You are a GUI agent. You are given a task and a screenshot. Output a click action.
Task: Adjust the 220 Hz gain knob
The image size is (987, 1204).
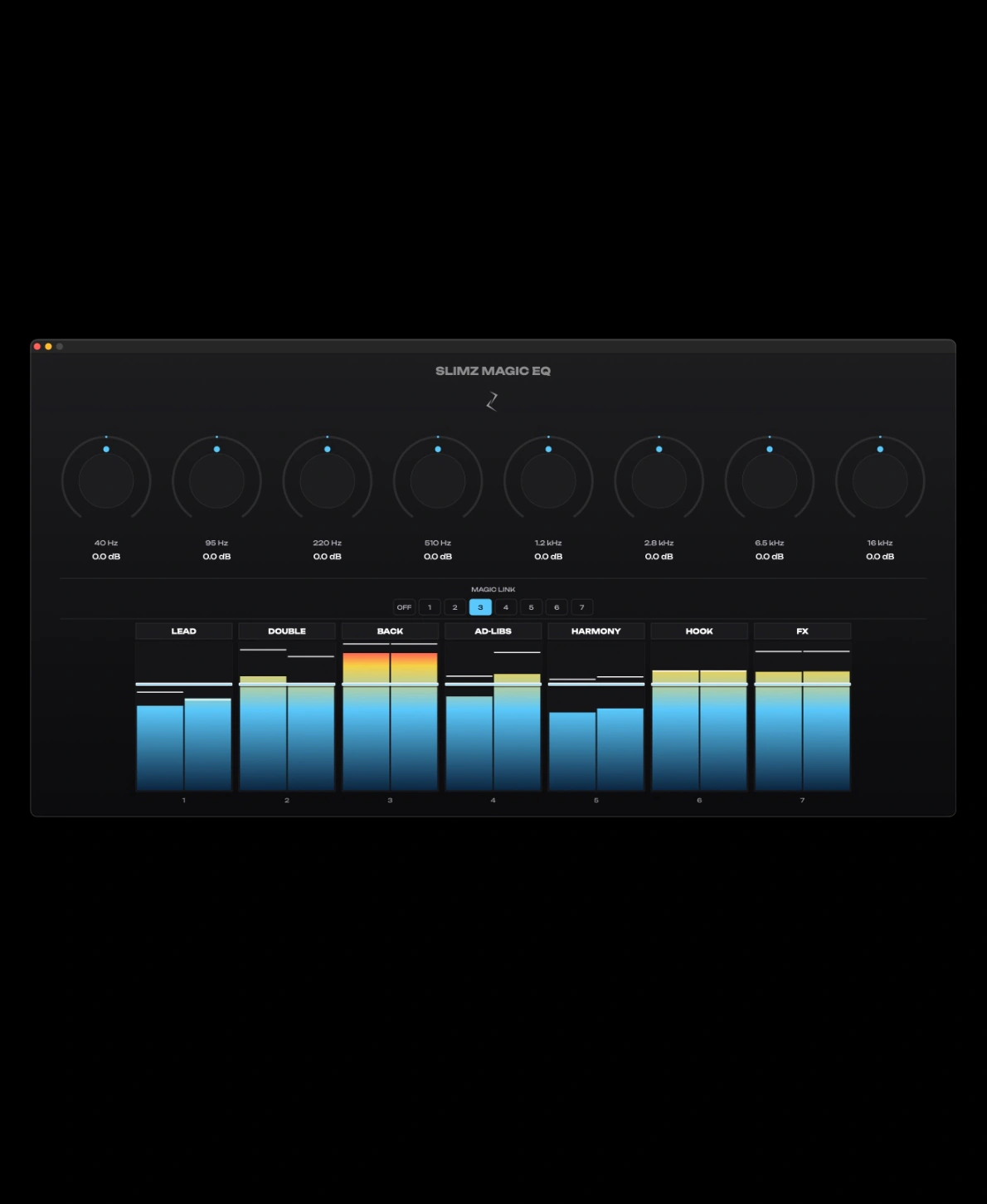pyautogui.click(x=328, y=480)
